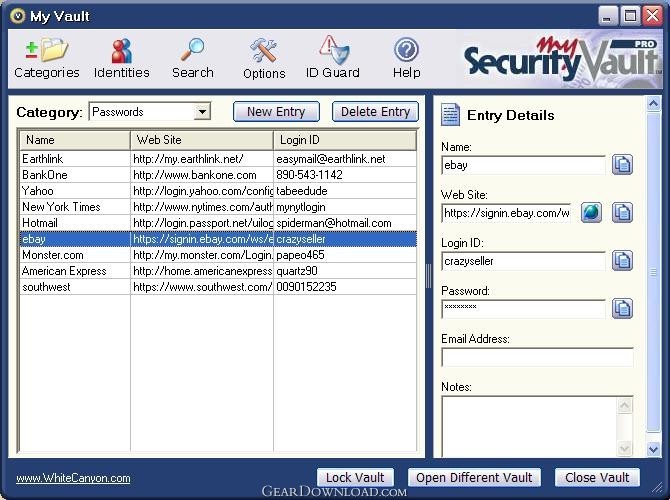The width and height of the screenshot is (670, 500).
Task: Open the ID Guard shield icon
Action: point(332,57)
